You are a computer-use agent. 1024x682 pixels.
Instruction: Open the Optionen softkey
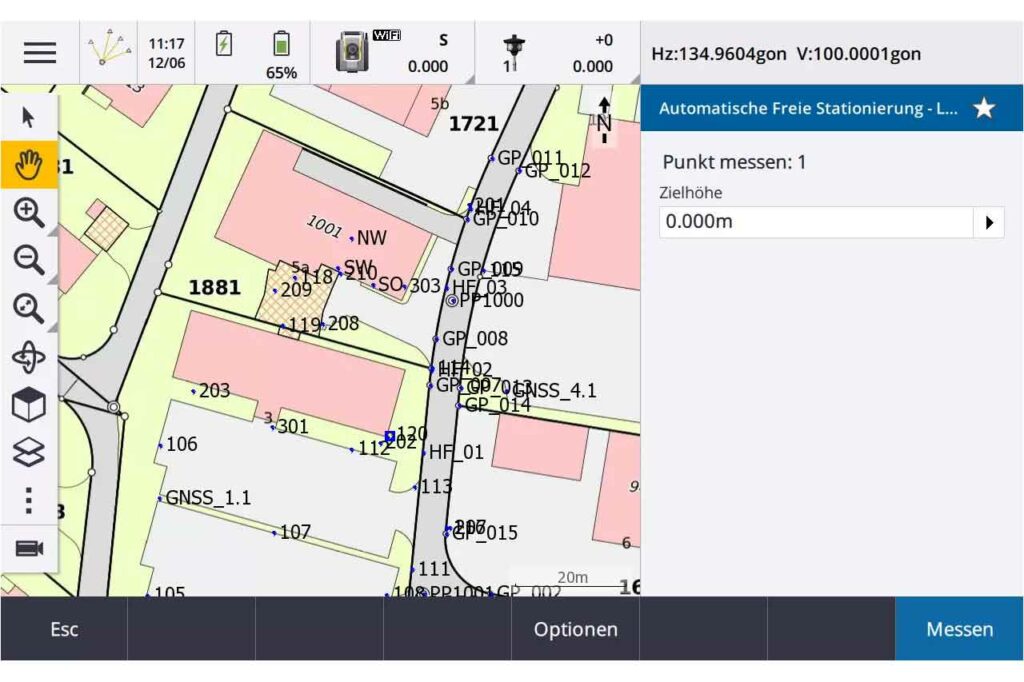pyautogui.click(x=575, y=629)
